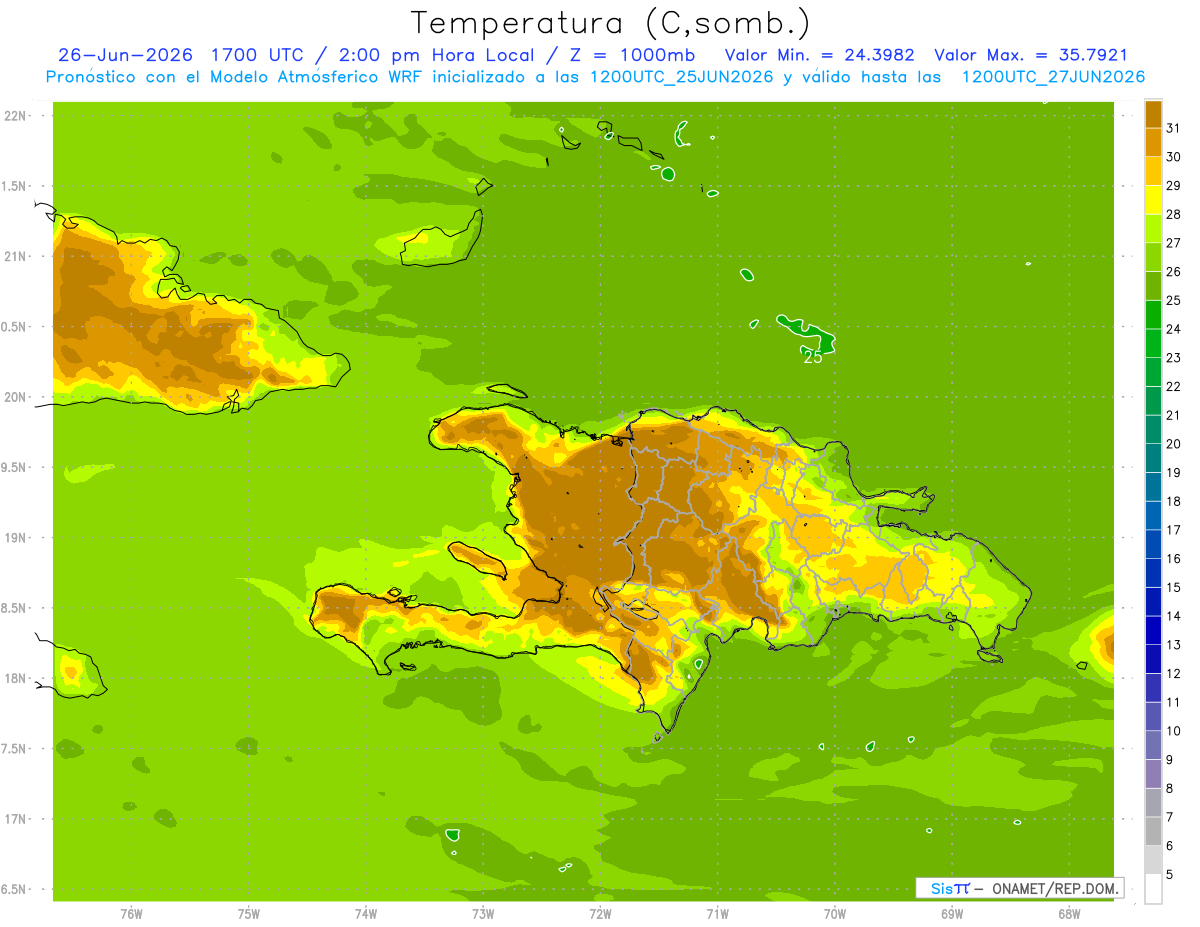
Task: Click the '20N' latitude axis label
Action: point(16,397)
